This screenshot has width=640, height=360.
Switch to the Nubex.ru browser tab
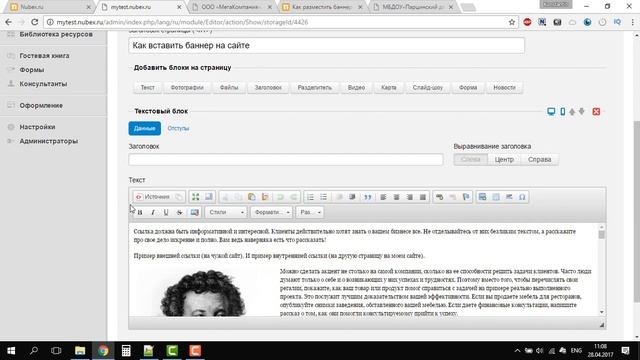(49, 7)
